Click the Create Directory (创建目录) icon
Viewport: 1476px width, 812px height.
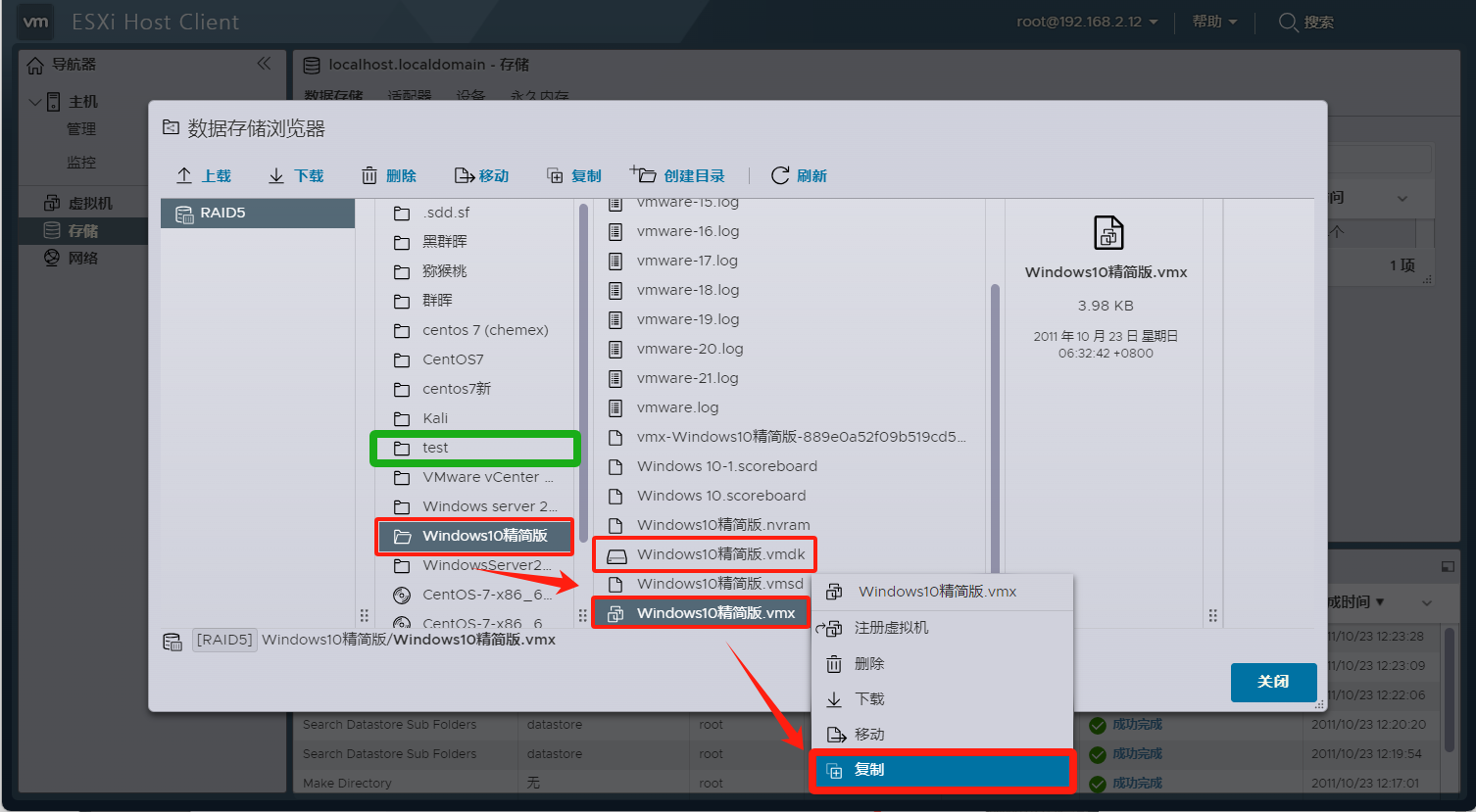coord(643,174)
